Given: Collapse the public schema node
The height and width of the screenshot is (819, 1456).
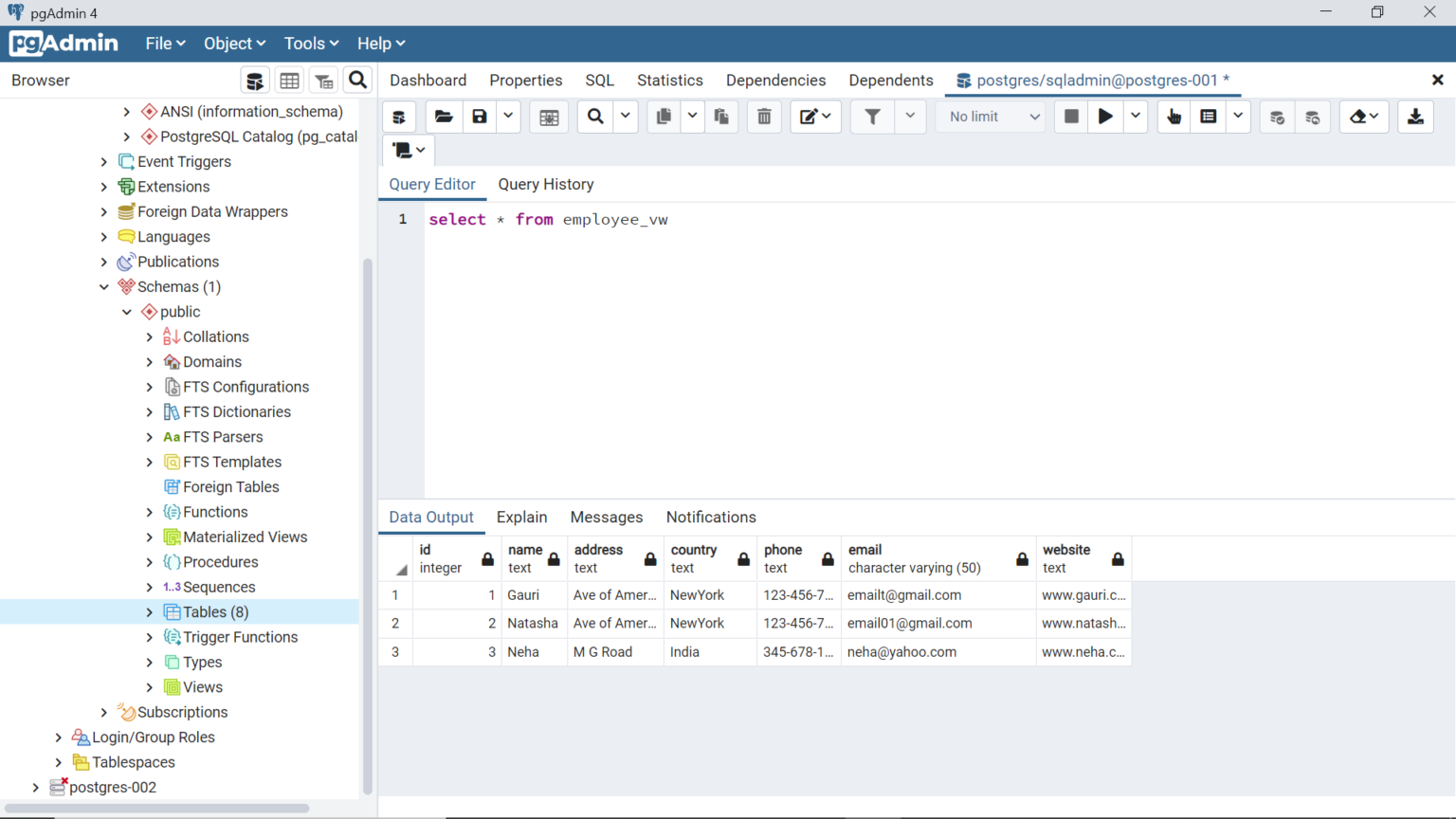Looking at the screenshot, I should coord(126,311).
